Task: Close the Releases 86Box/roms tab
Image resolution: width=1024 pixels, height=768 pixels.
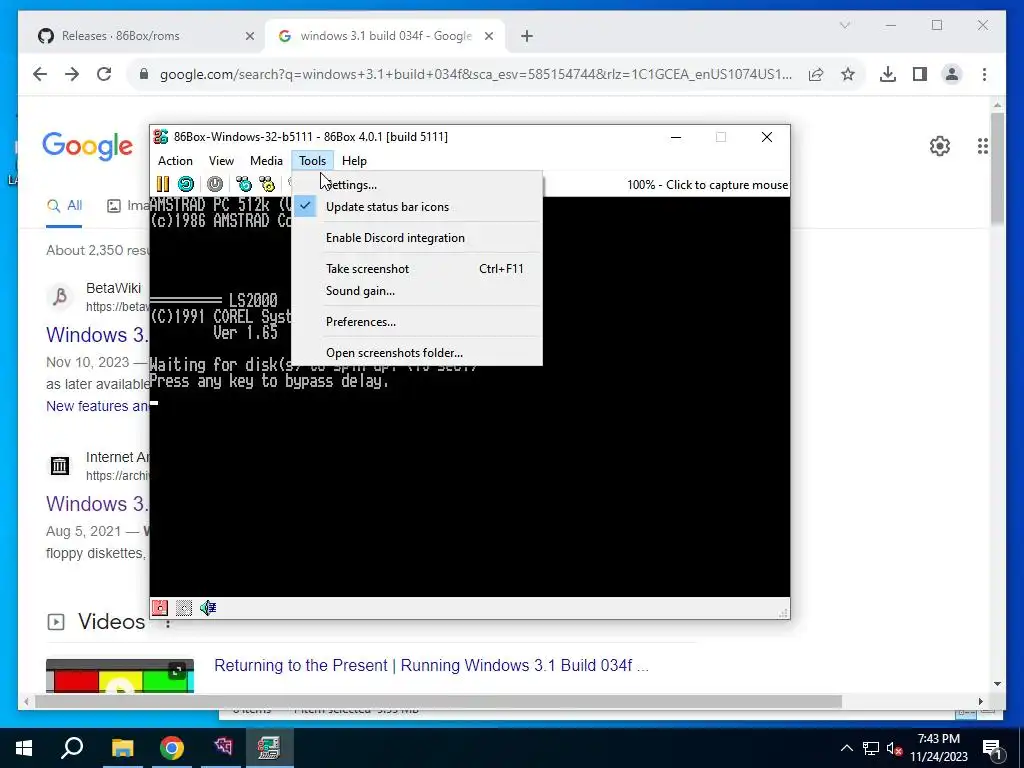Action: [249, 37]
